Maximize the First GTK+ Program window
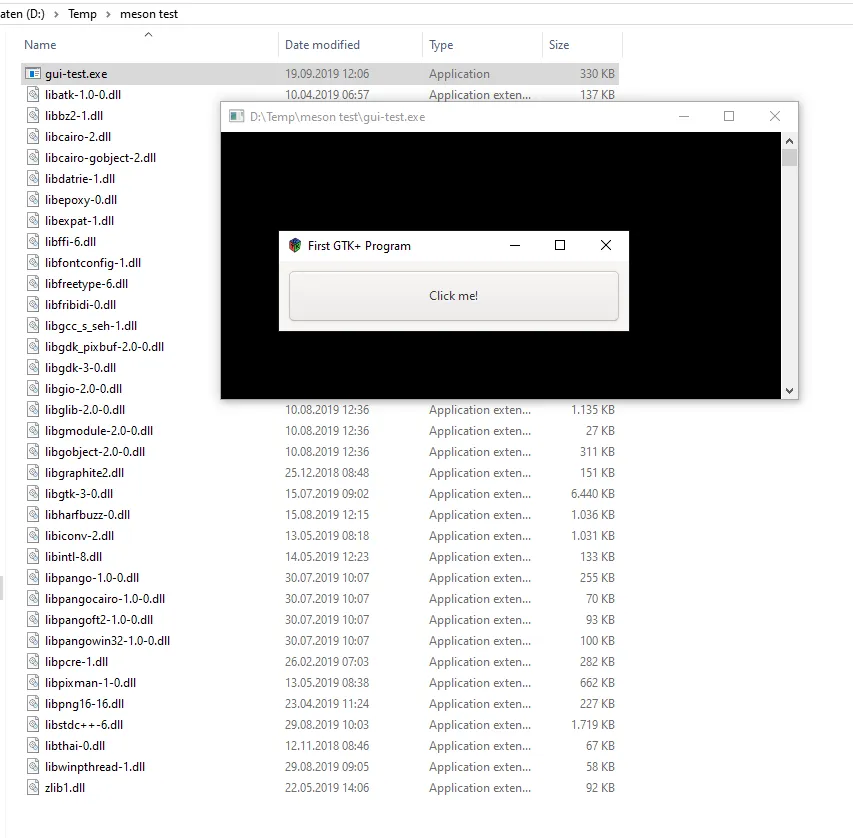 click(560, 245)
